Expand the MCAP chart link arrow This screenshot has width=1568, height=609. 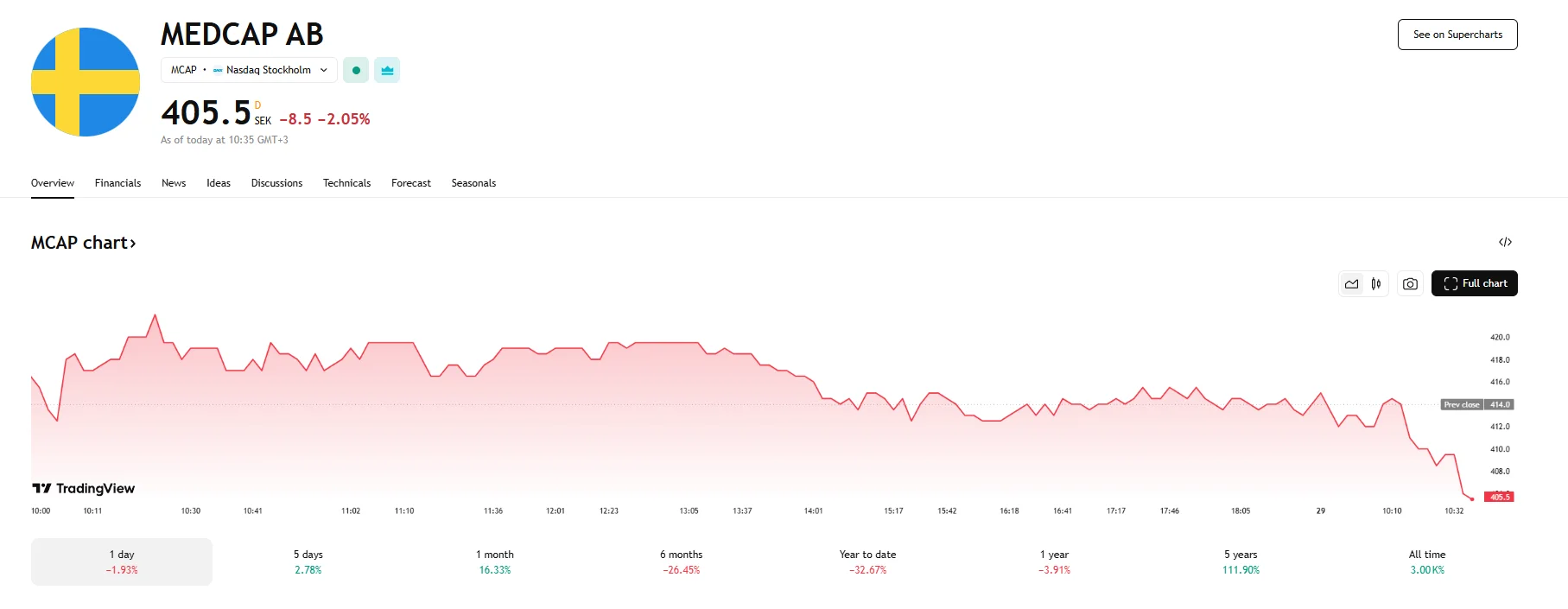point(134,243)
